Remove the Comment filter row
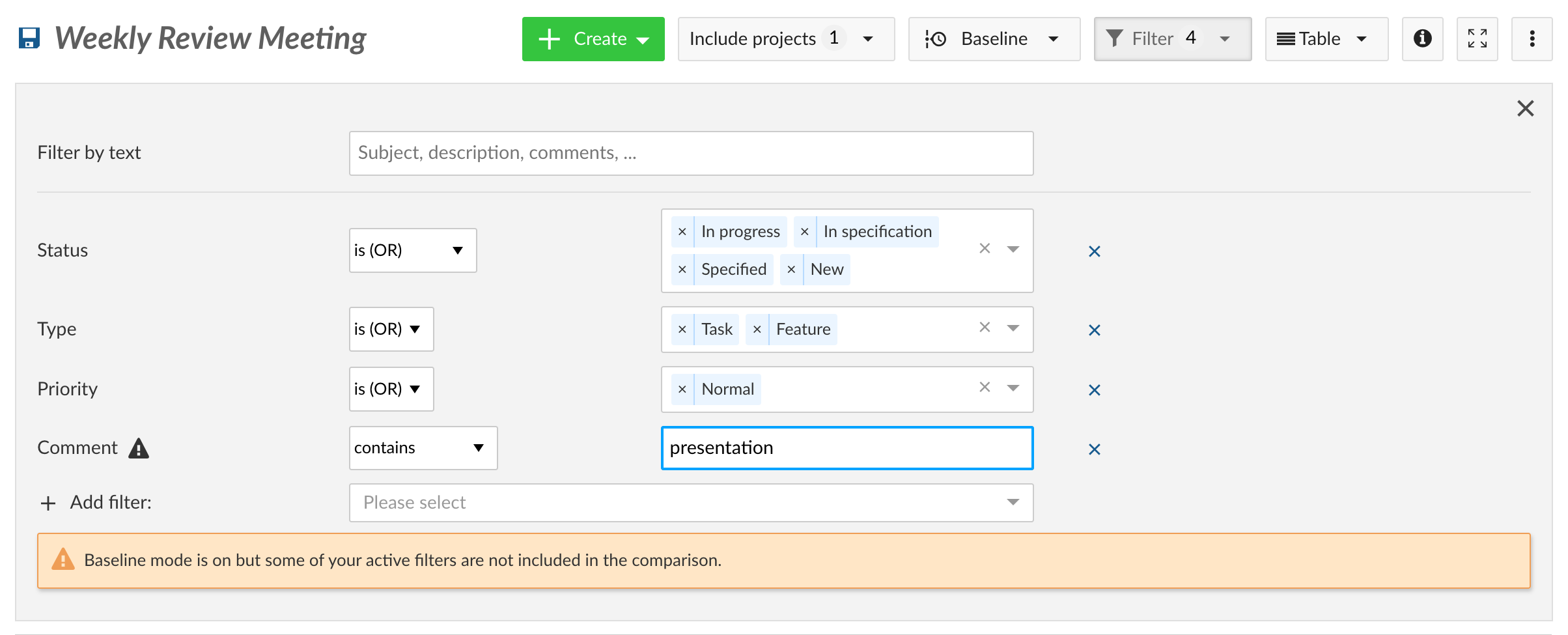This screenshot has height=635, width=1568. (1094, 449)
